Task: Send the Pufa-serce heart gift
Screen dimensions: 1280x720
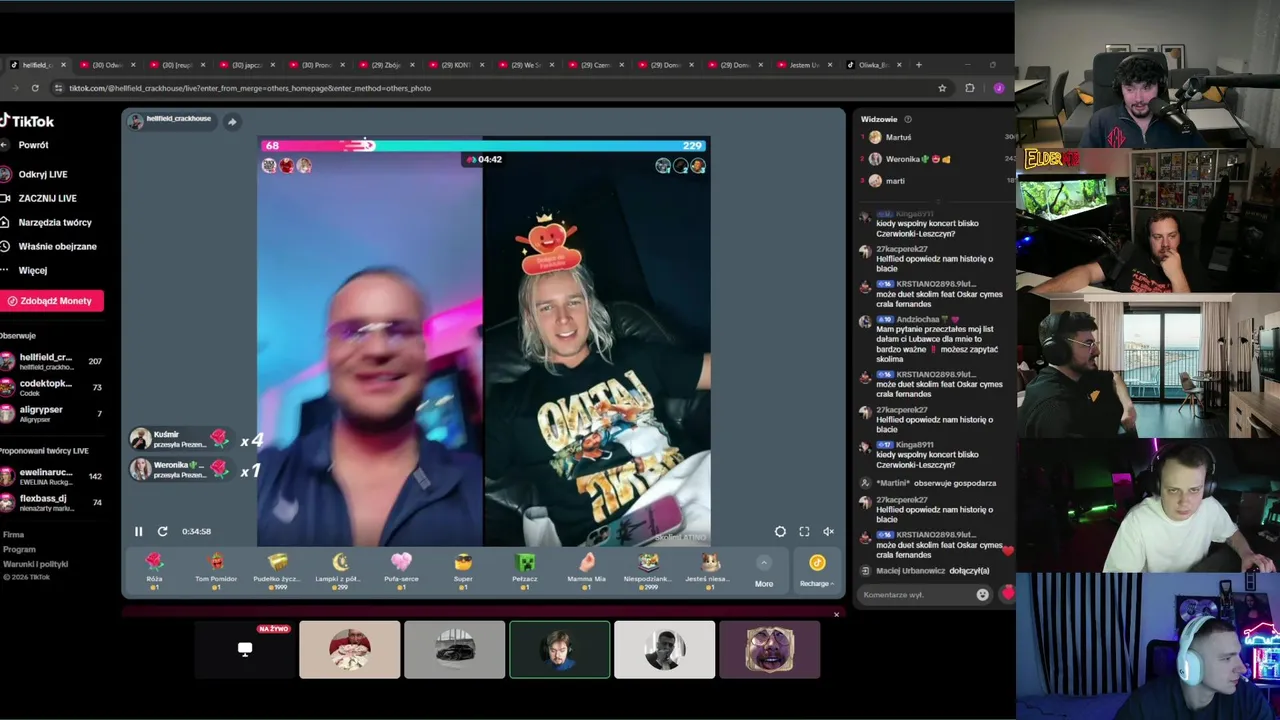Action: pyautogui.click(x=401, y=570)
